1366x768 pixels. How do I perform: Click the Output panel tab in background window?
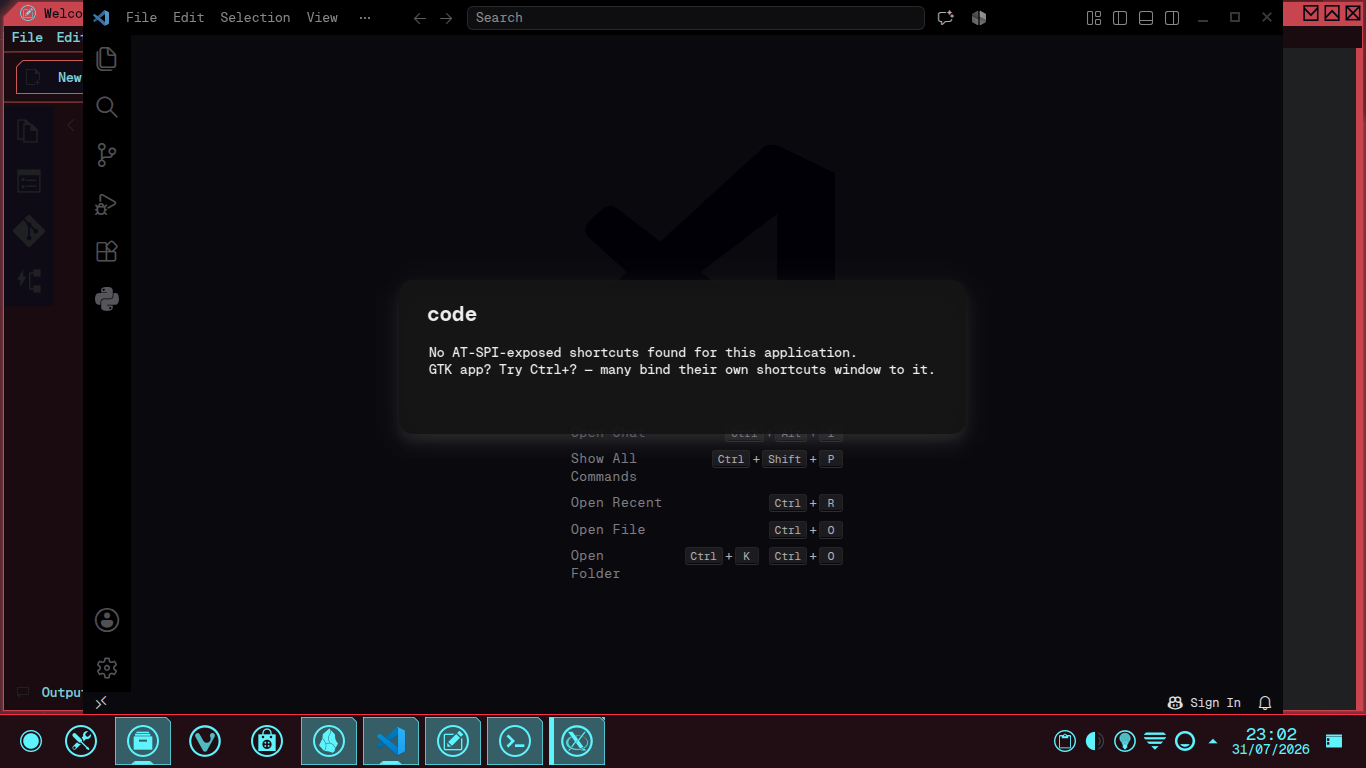point(50,692)
